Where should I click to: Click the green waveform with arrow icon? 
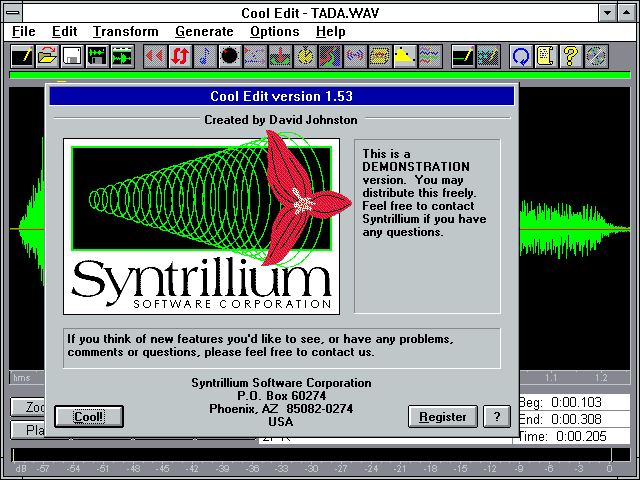122,56
